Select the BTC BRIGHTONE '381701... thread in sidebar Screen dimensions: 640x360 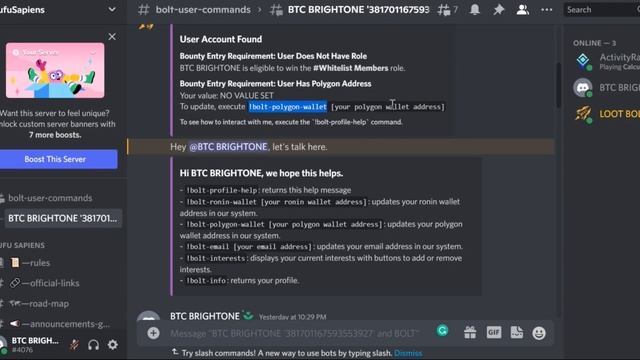(x=63, y=218)
